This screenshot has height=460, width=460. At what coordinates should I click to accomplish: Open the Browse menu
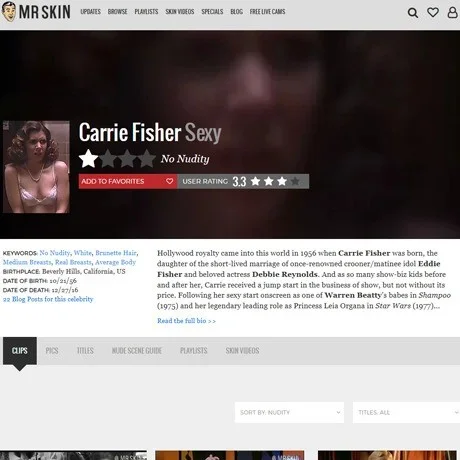(117, 12)
